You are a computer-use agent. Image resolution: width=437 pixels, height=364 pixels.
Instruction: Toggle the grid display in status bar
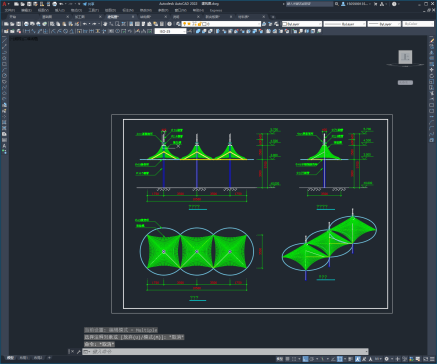click(x=288, y=359)
